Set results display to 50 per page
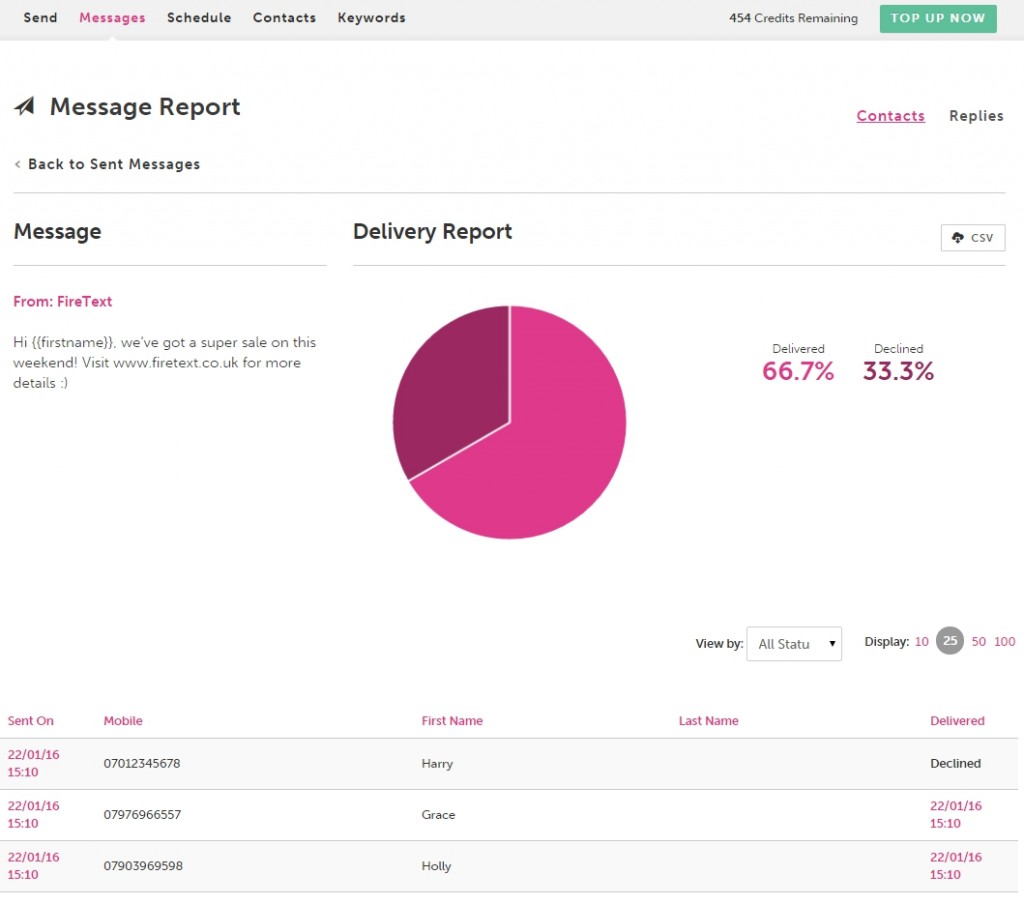Viewport: 1024px width, 904px height. [978, 641]
